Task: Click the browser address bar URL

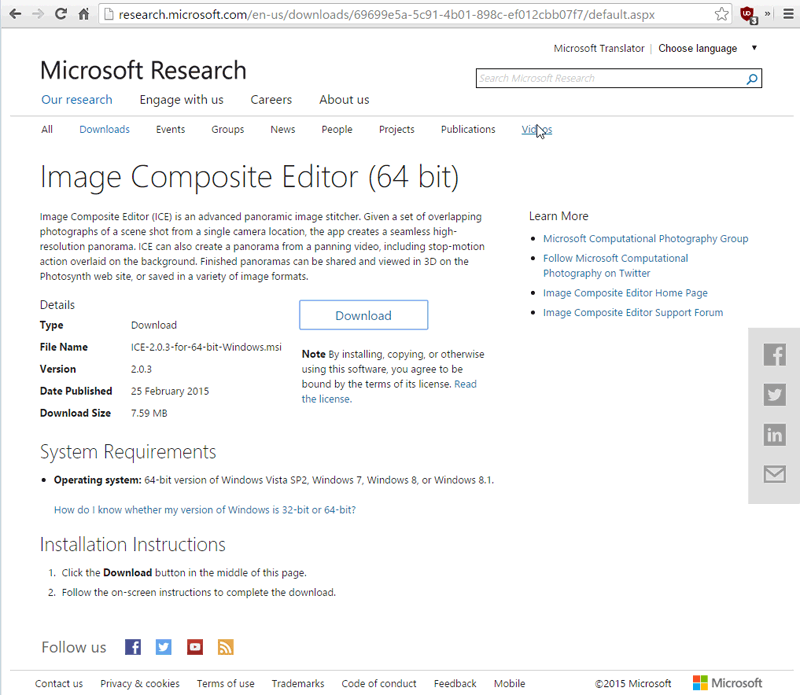Action: pyautogui.click(x=387, y=15)
